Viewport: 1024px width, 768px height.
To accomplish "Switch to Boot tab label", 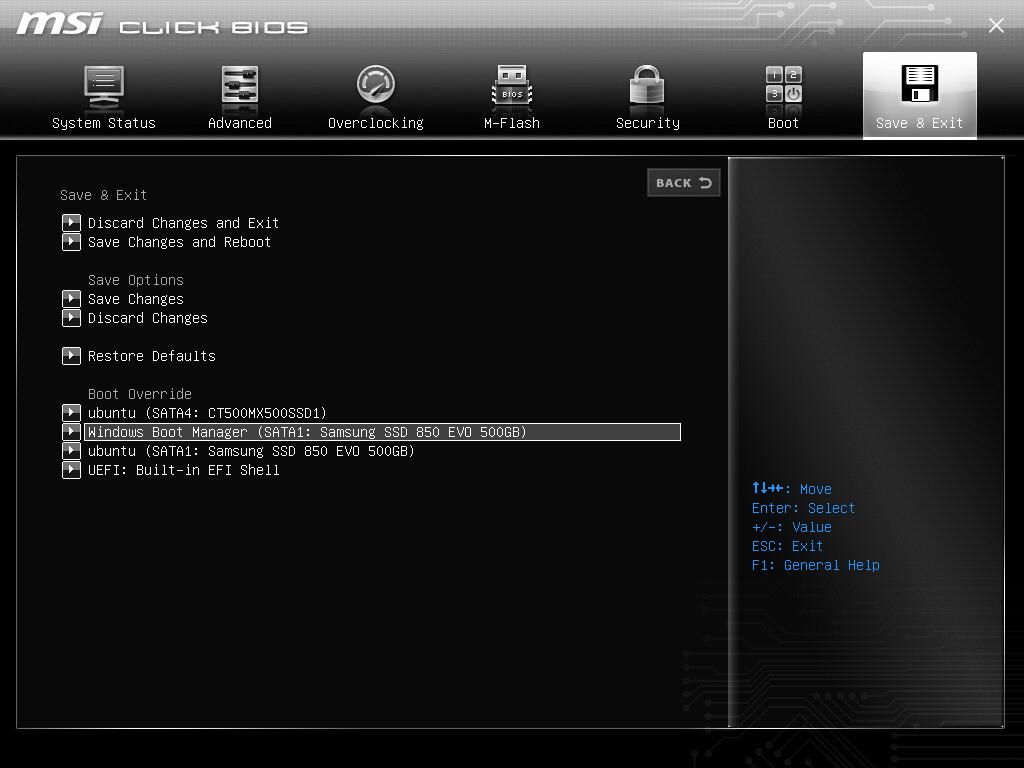I will click(783, 123).
